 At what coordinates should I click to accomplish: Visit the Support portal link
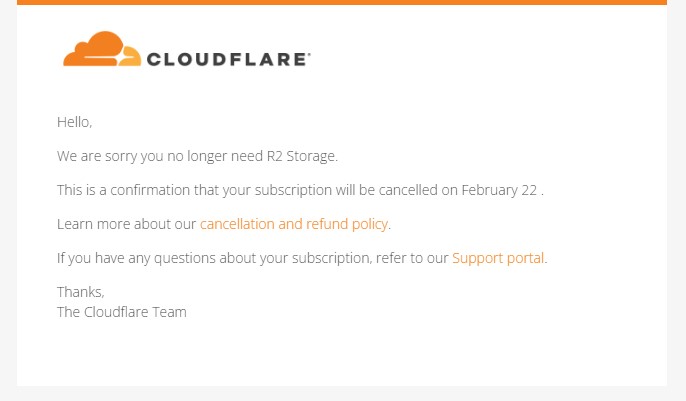click(x=498, y=258)
